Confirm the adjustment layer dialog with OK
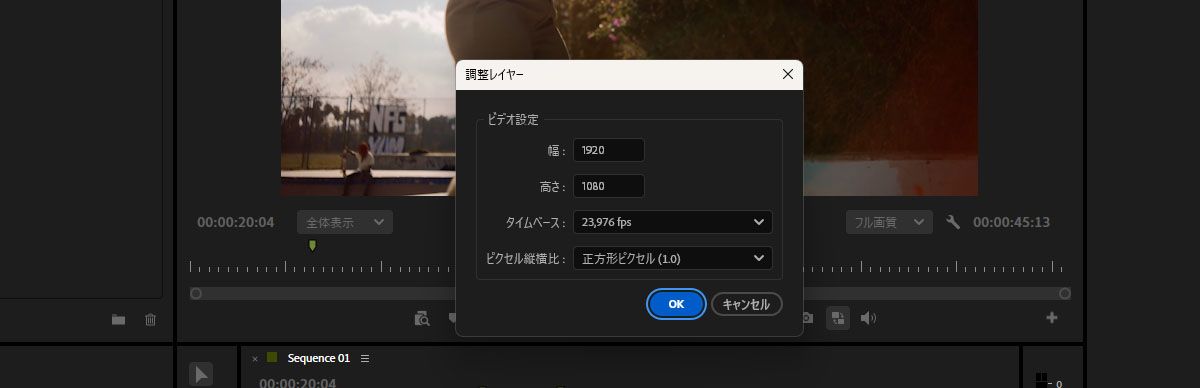The image size is (1200, 388). click(x=676, y=304)
